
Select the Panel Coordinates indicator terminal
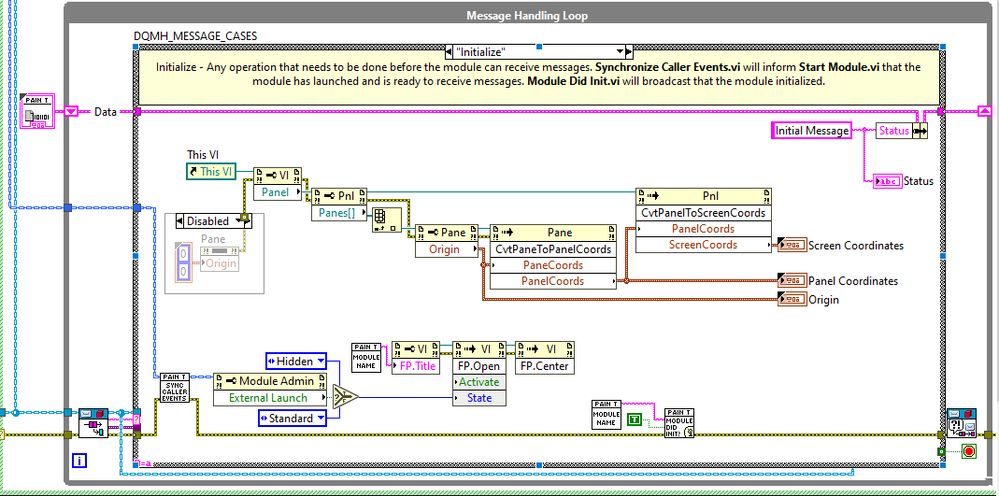coord(791,280)
